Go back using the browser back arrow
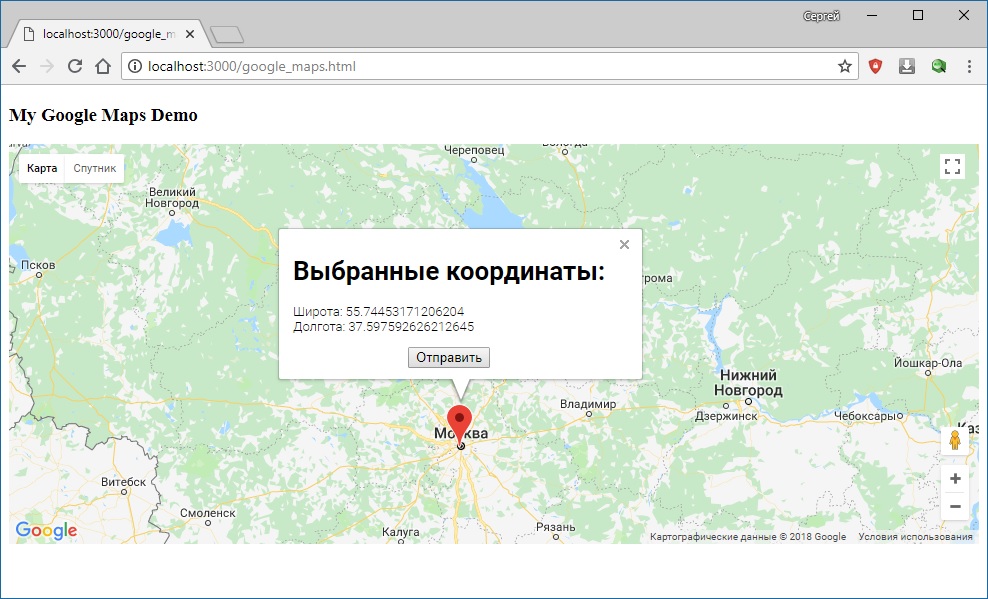988x599 pixels. coord(19,66)
